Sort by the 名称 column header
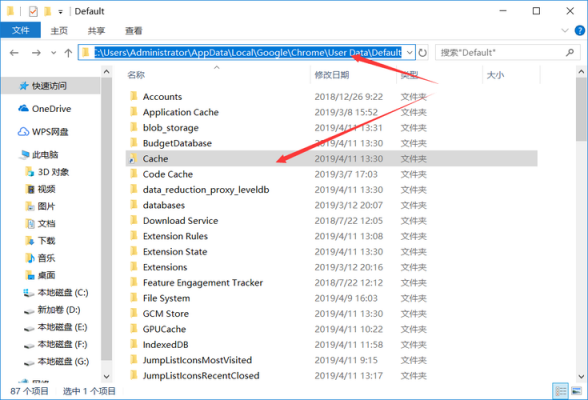 coord(136,75)
